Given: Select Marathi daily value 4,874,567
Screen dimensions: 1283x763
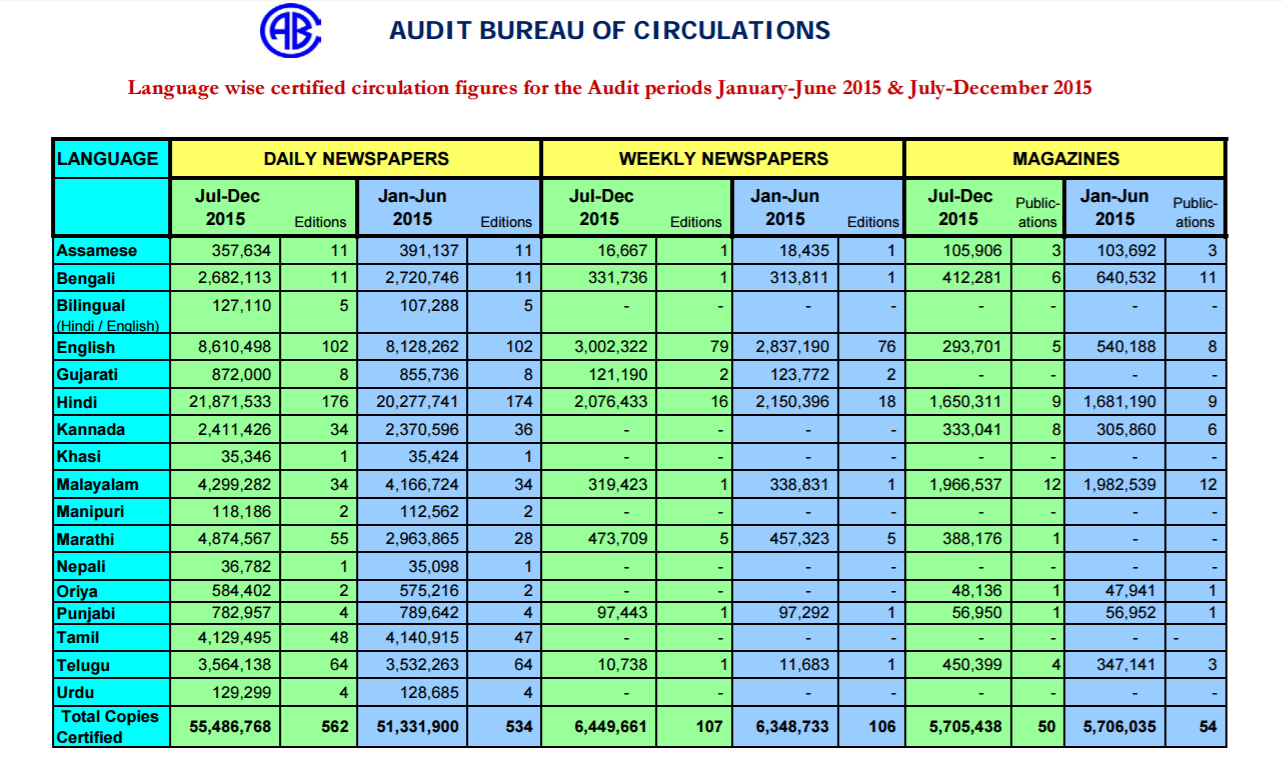Looking at the screenshot, I should click(x=234, y=539).
